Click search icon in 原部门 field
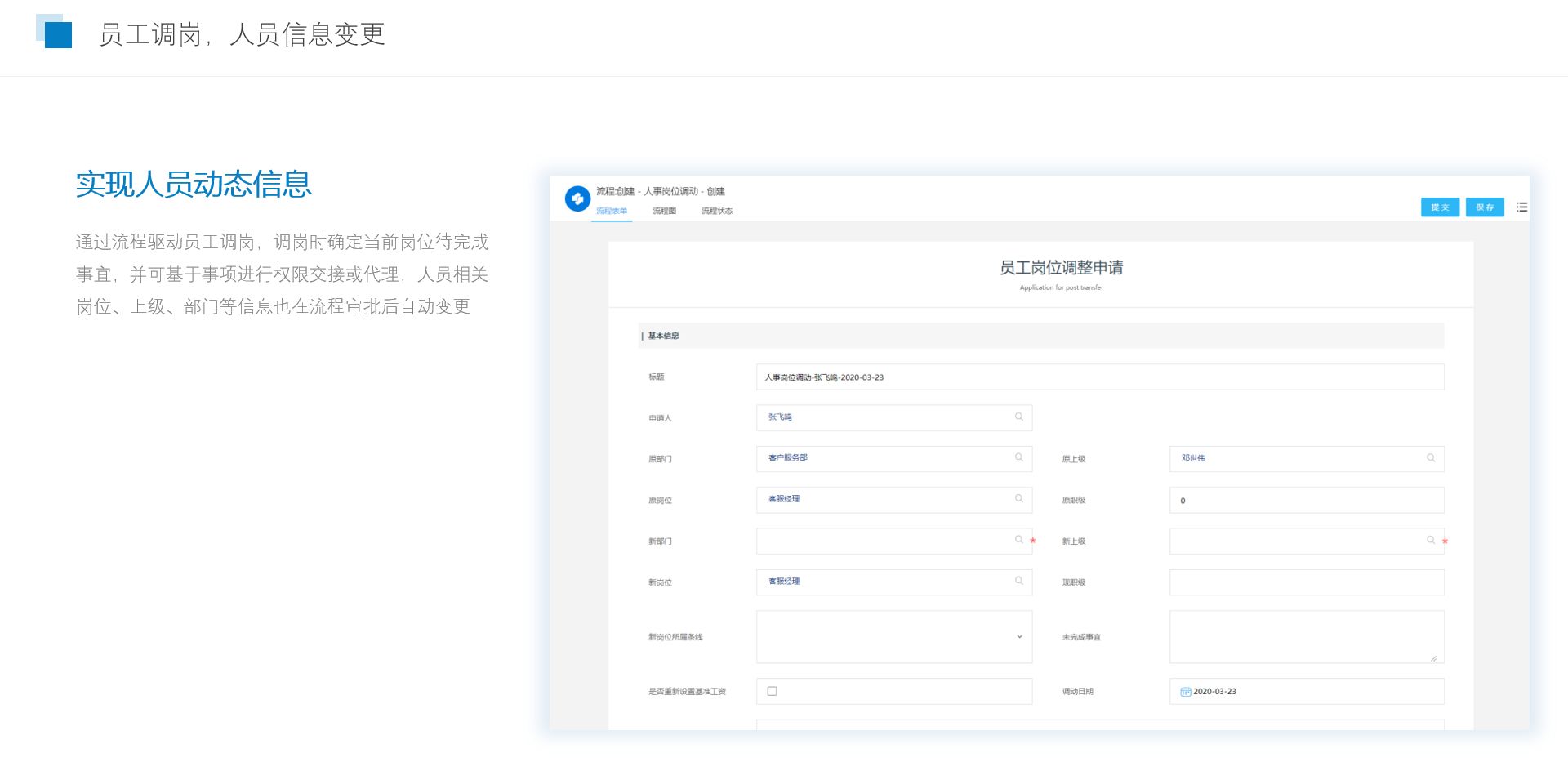Screen dimensions: 1568x771 click(x=1018, y=458)
